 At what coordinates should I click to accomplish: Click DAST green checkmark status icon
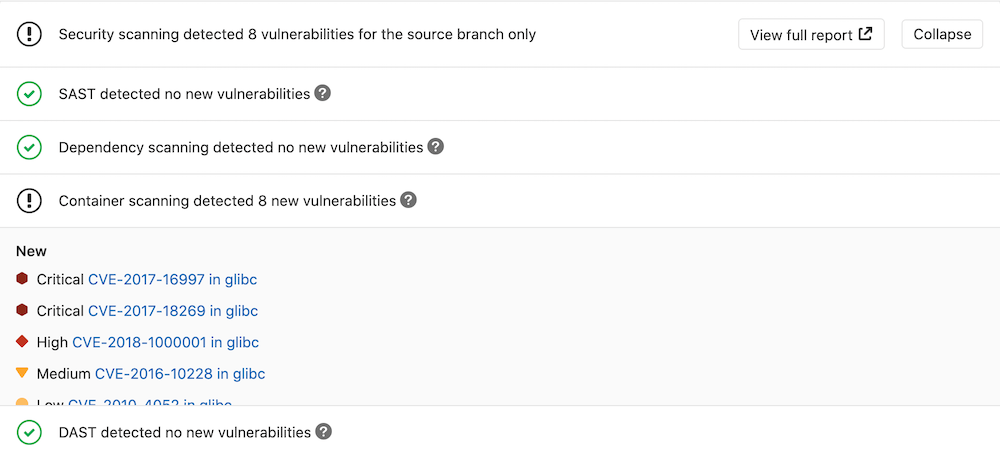pos(29,433)
